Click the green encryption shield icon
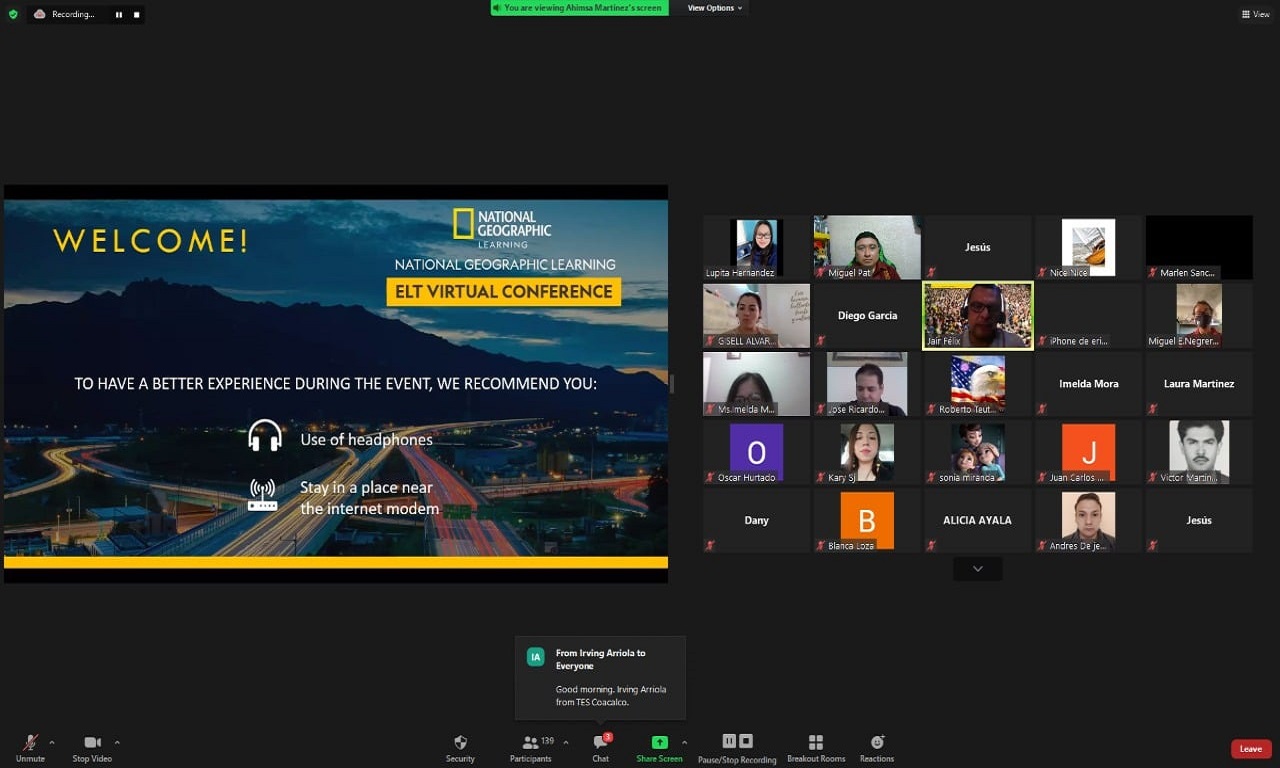Image resolution: width=1280 pixels, height=768 pixels. (13, 14)
